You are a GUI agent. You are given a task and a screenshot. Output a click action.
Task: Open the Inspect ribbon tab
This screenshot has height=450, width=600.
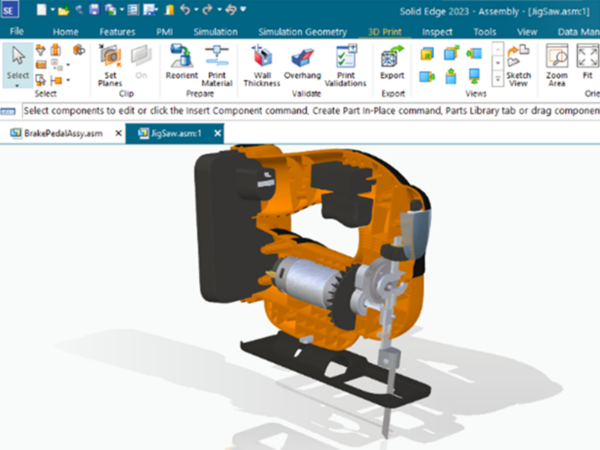click(x=437, y=32)
